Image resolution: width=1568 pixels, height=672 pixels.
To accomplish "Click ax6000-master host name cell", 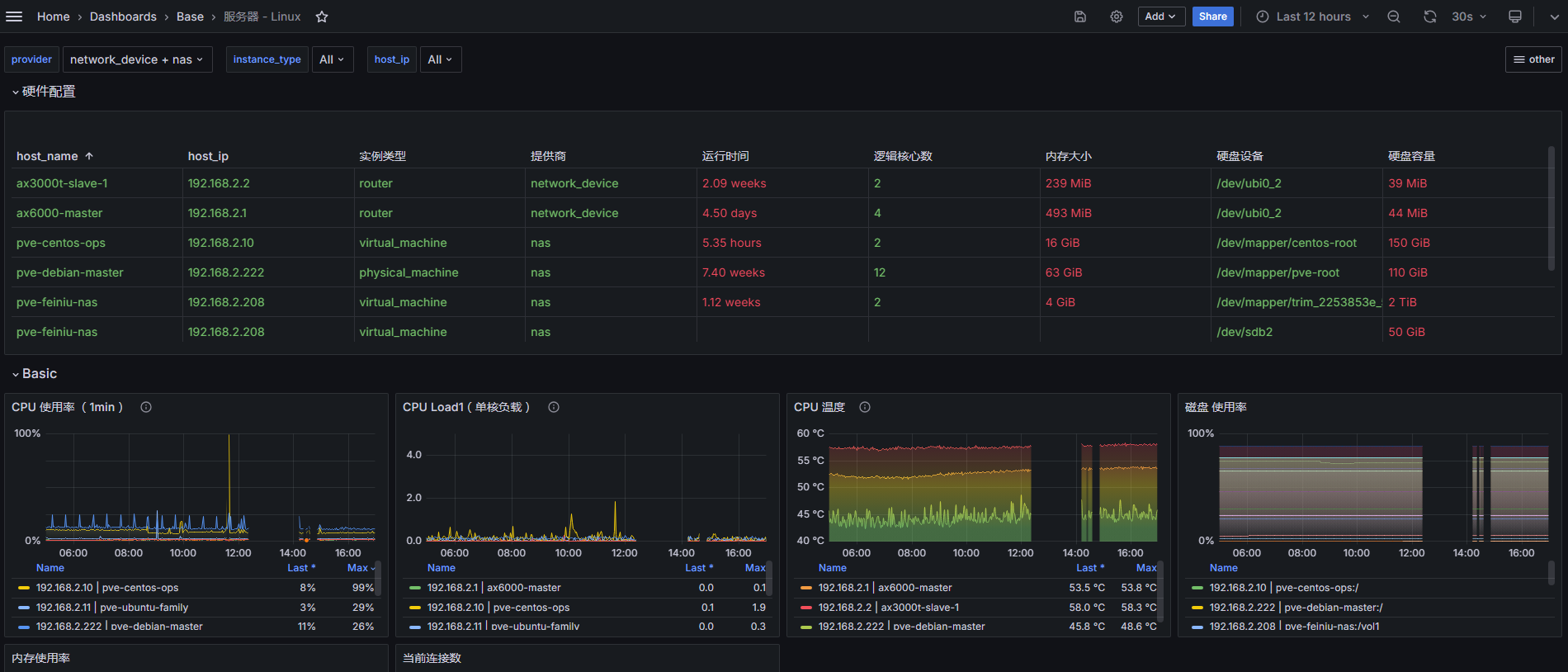I will click(x=59, y=213).
